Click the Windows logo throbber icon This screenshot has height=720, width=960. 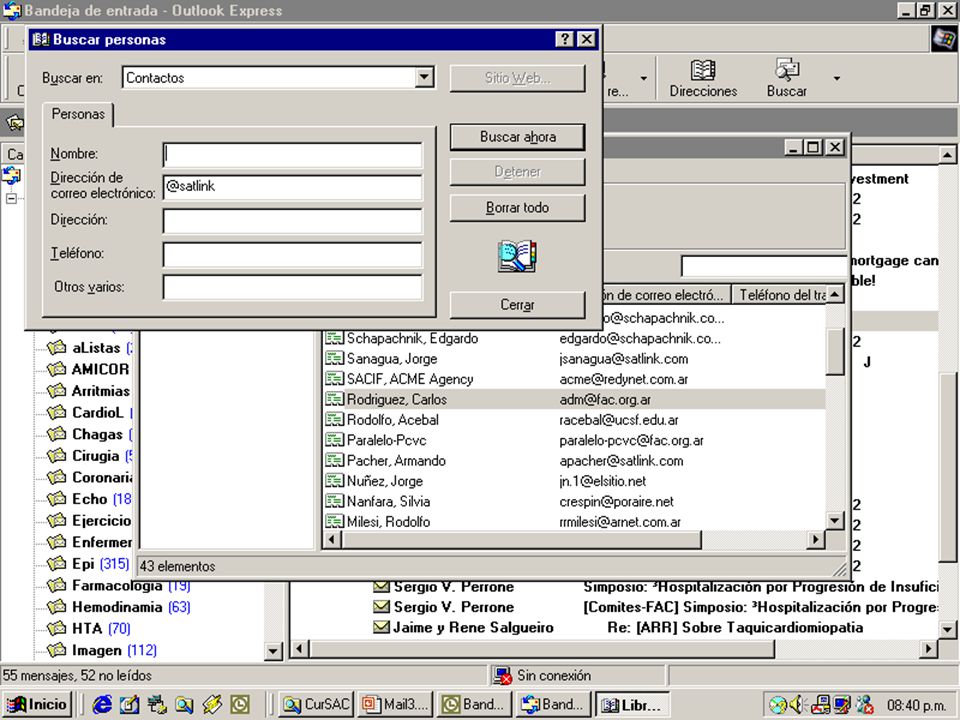(943, 39)
